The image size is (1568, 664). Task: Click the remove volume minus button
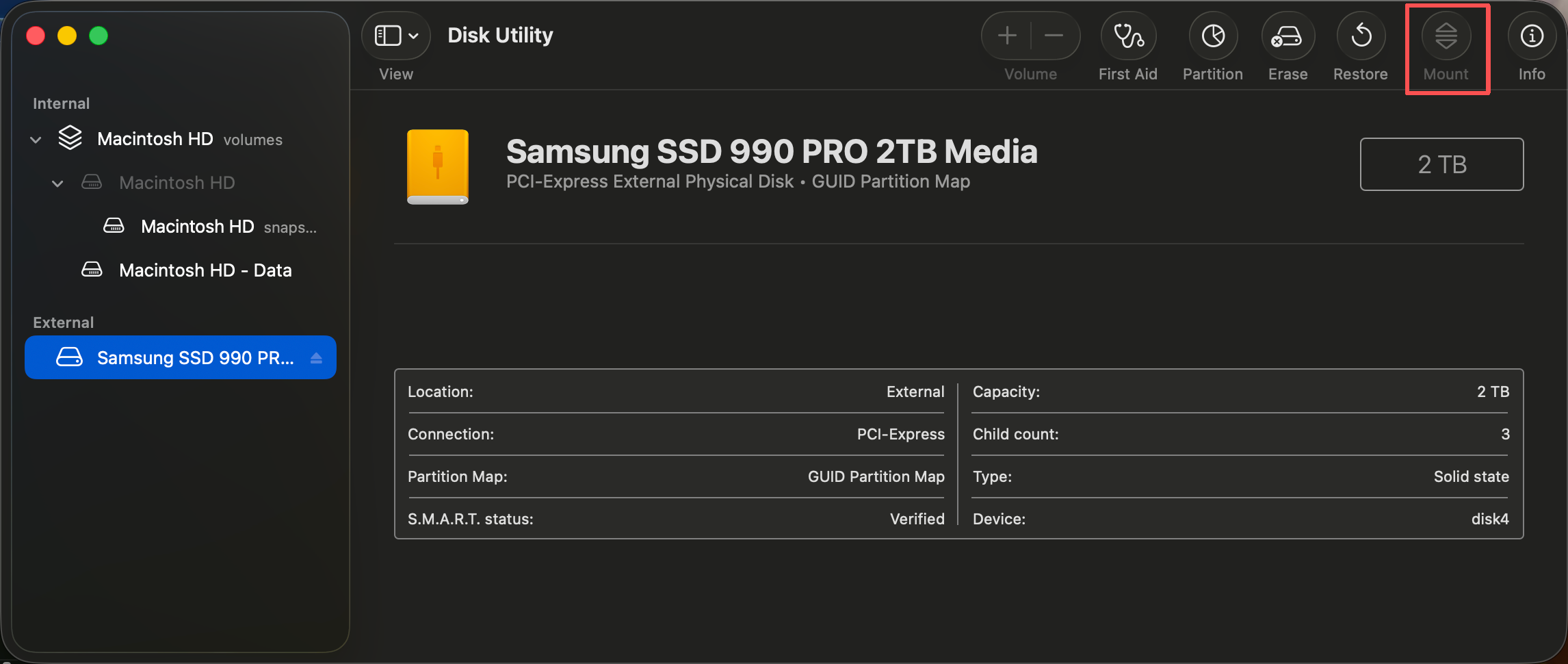(x=1054, y=36)
